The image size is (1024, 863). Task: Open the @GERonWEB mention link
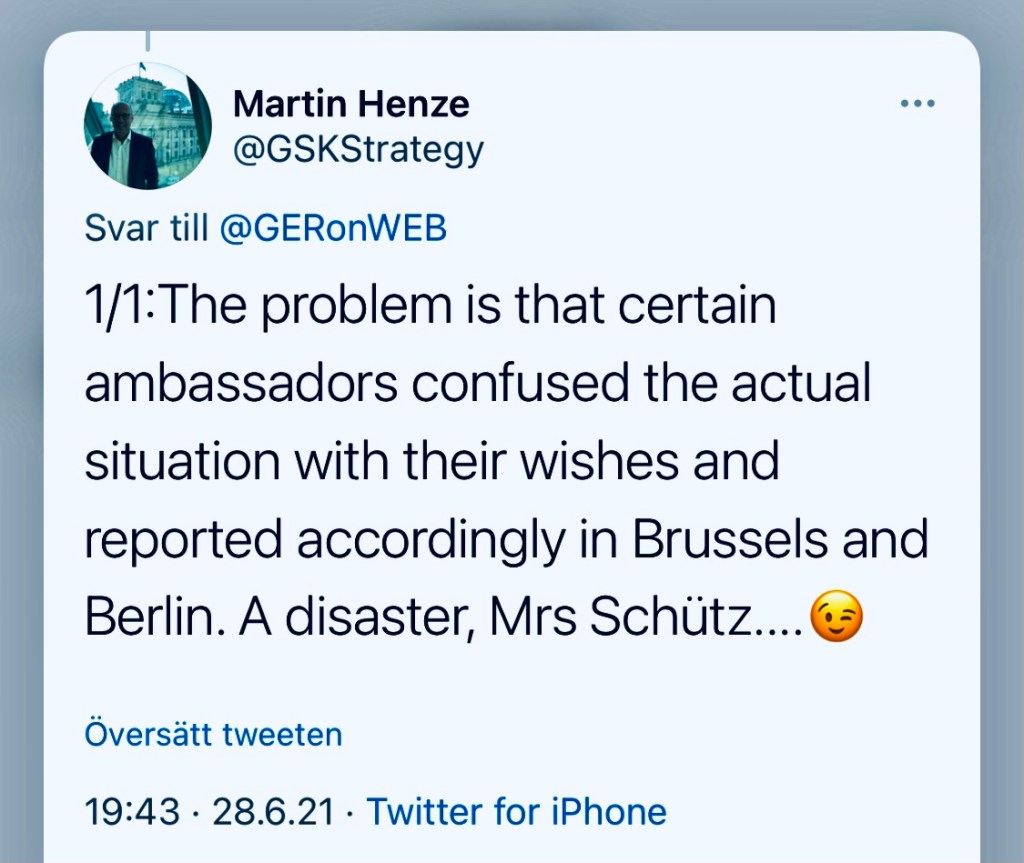pos(332,229)
